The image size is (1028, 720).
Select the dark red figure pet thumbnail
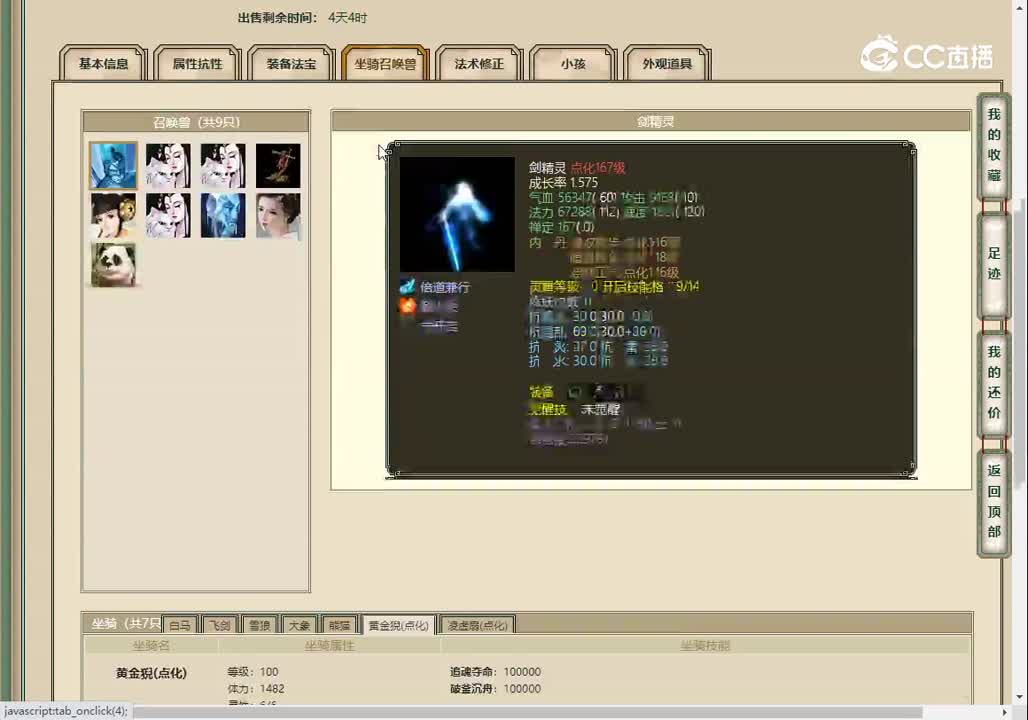coord(278,166)
